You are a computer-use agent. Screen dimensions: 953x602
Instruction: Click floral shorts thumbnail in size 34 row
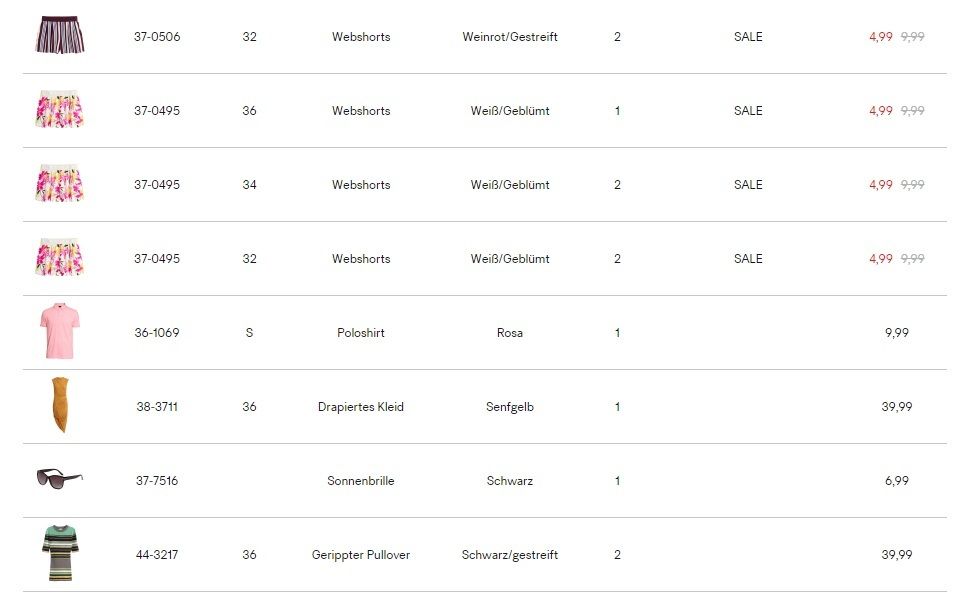click(60, 184)
